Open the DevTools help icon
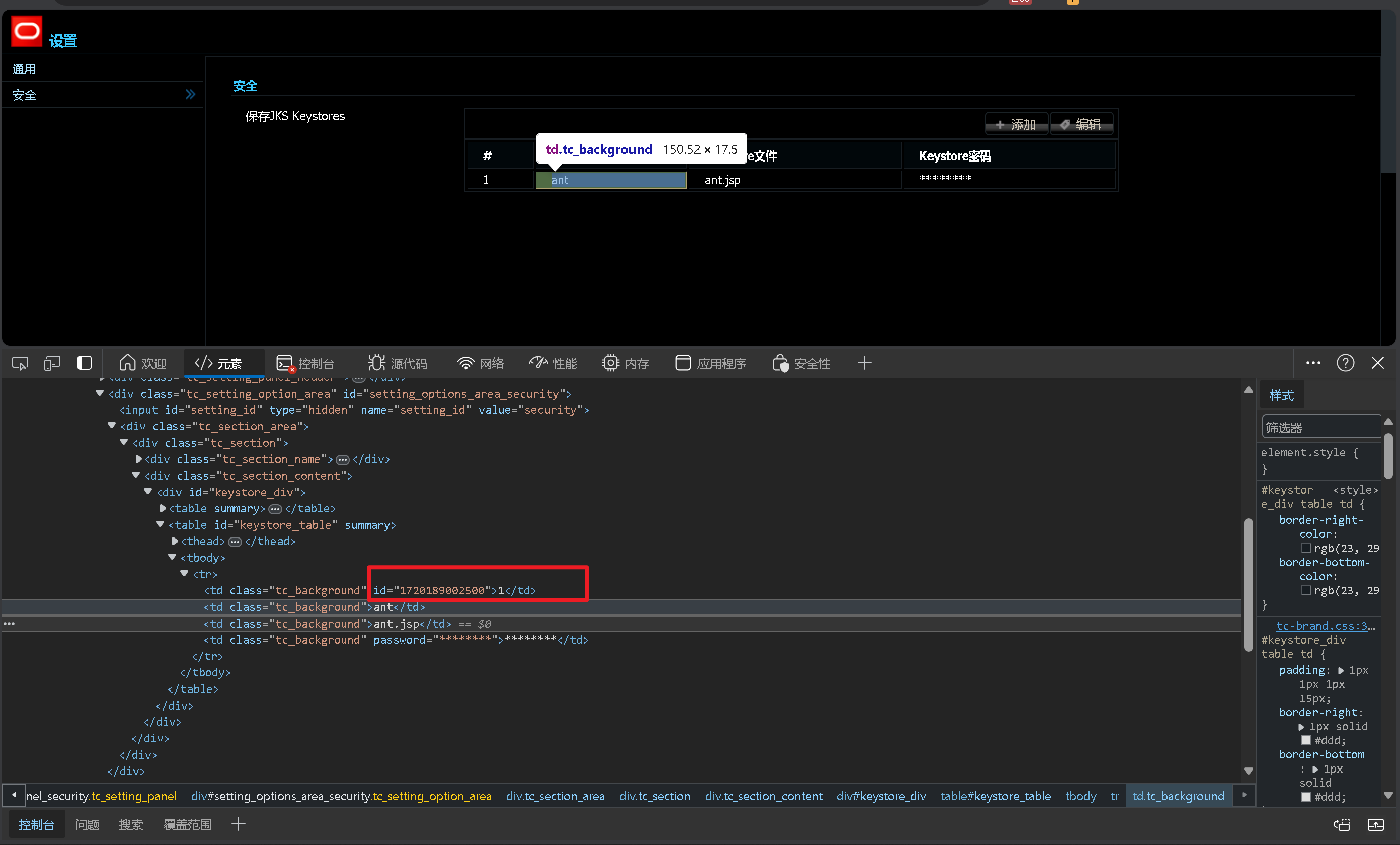1400x845 pixels. click(x=1346, y=364)
